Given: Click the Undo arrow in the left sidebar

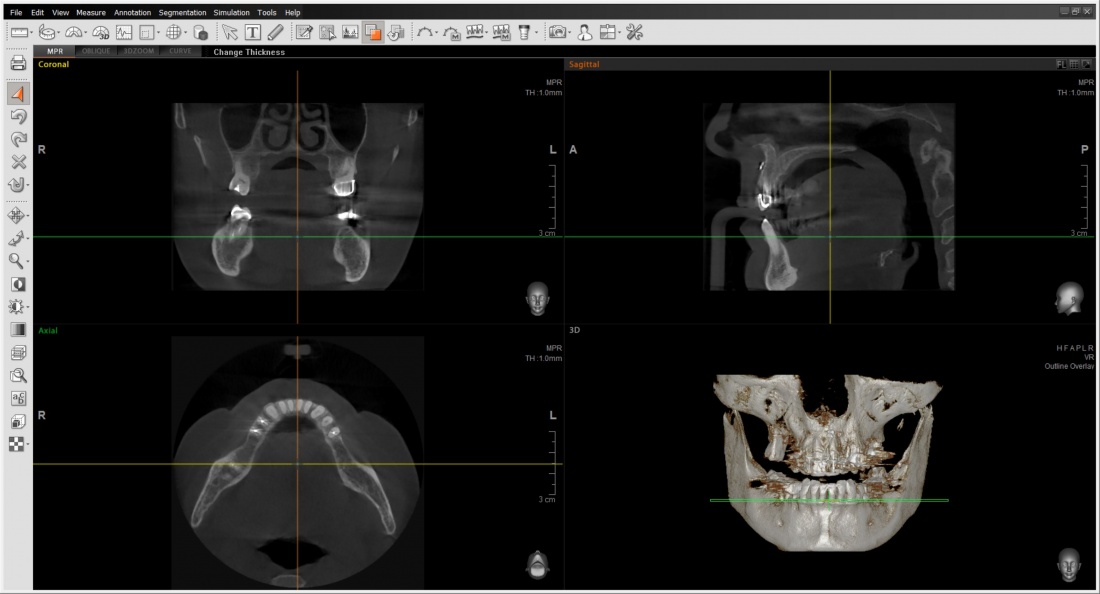Looking at the screenshot, I should pyautogui.click(x=18, y=117).
